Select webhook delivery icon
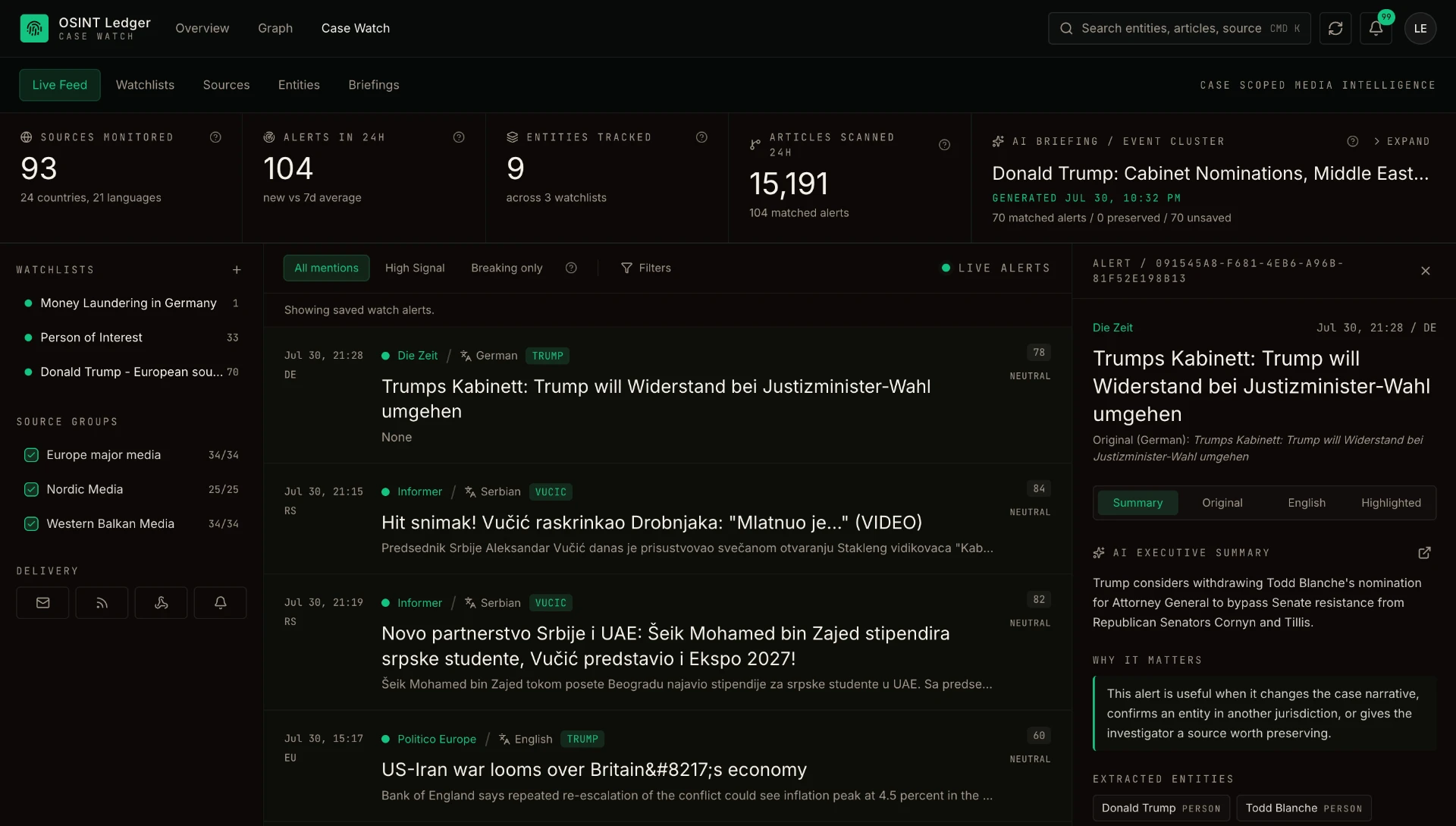This screenshot has height=826, width=1456. click(x=161, y=603)
